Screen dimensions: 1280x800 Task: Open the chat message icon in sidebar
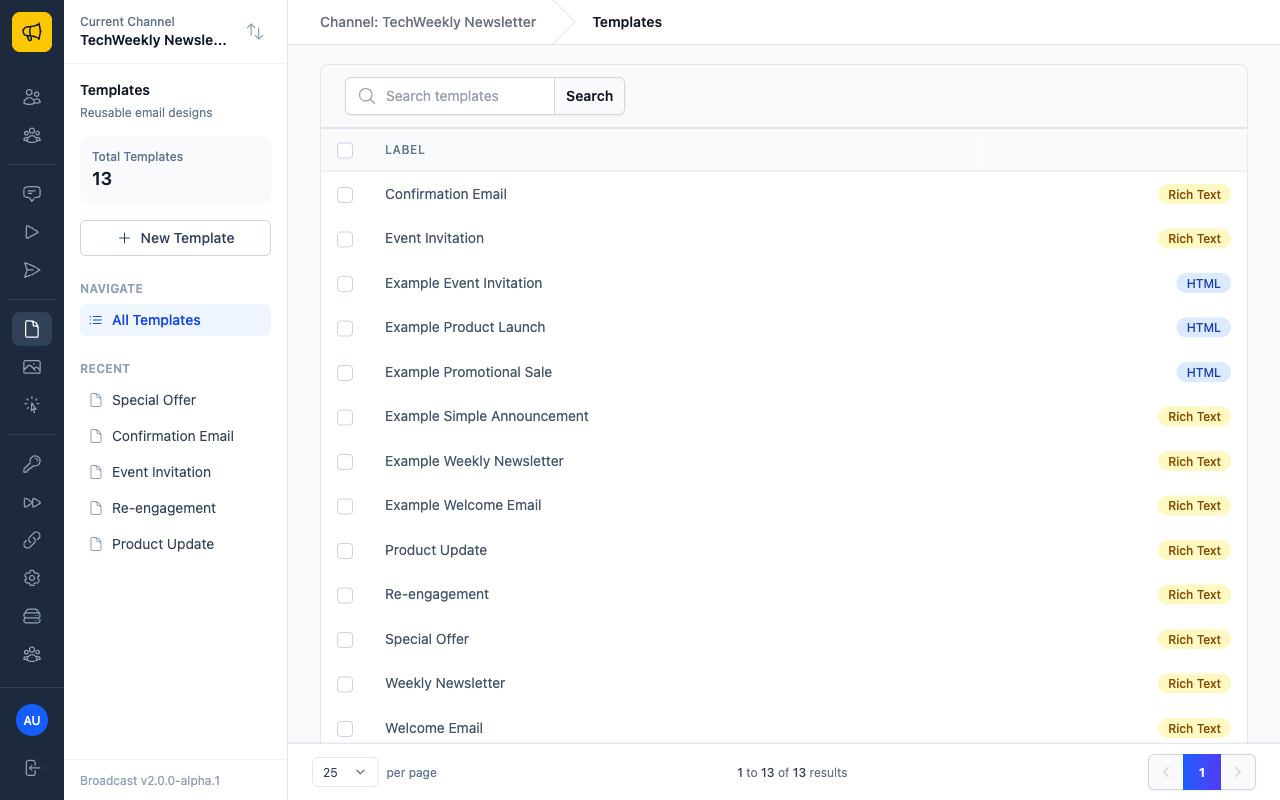tap(32, 194)
